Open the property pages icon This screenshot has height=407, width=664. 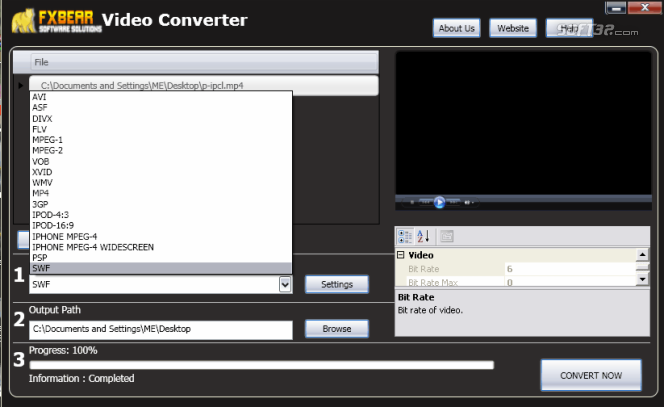click(446, 236)
